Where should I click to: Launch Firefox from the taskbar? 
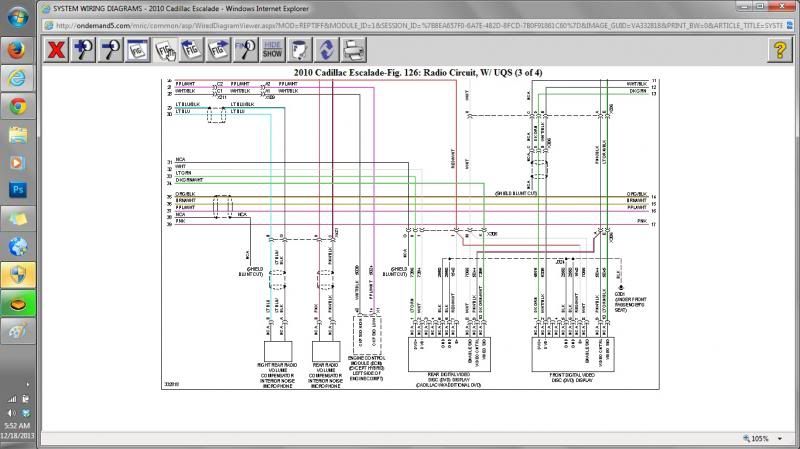point(17,50)
